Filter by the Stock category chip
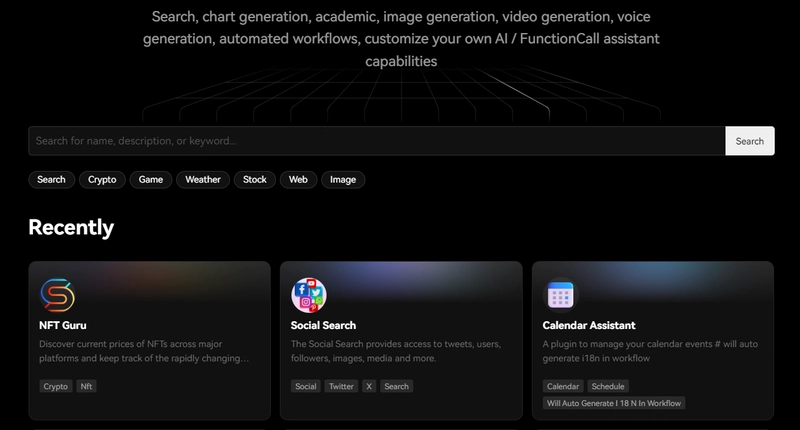Viewport: 800px width, 430px height. [255, 180]
